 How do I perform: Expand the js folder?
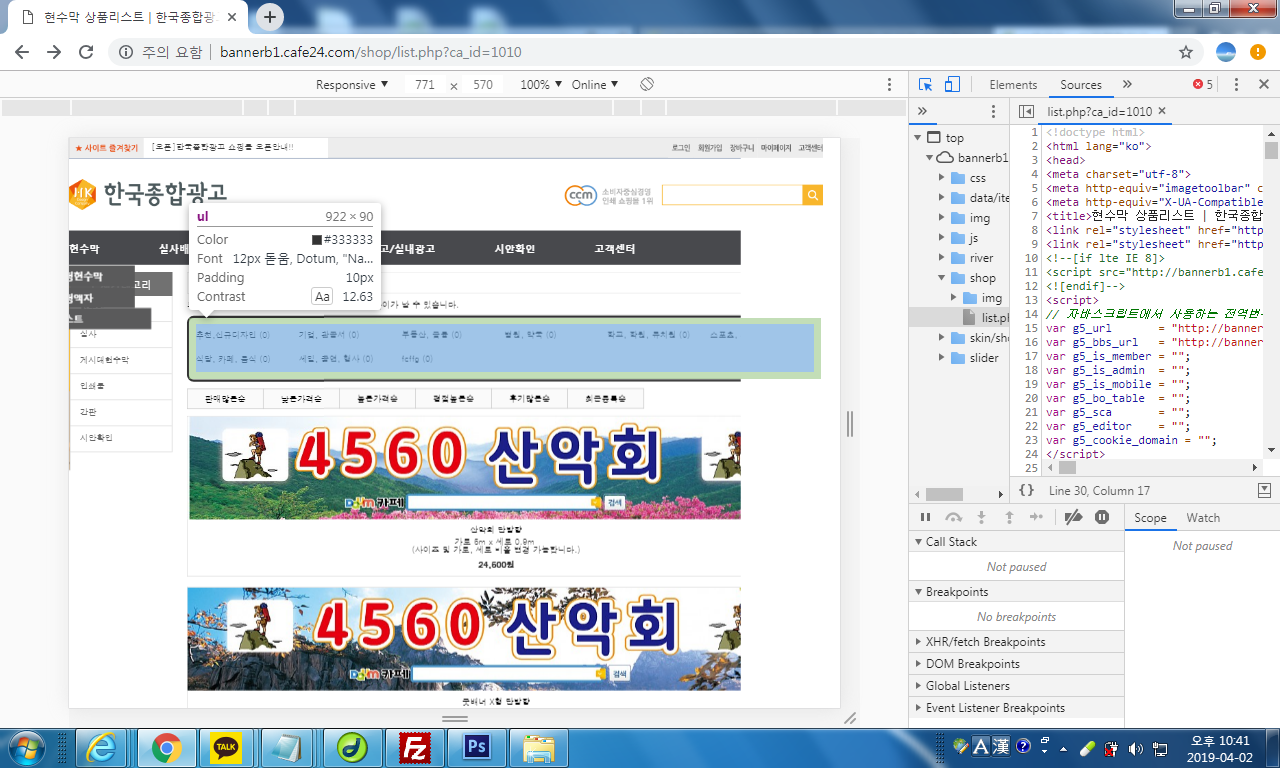pos(941,238)
